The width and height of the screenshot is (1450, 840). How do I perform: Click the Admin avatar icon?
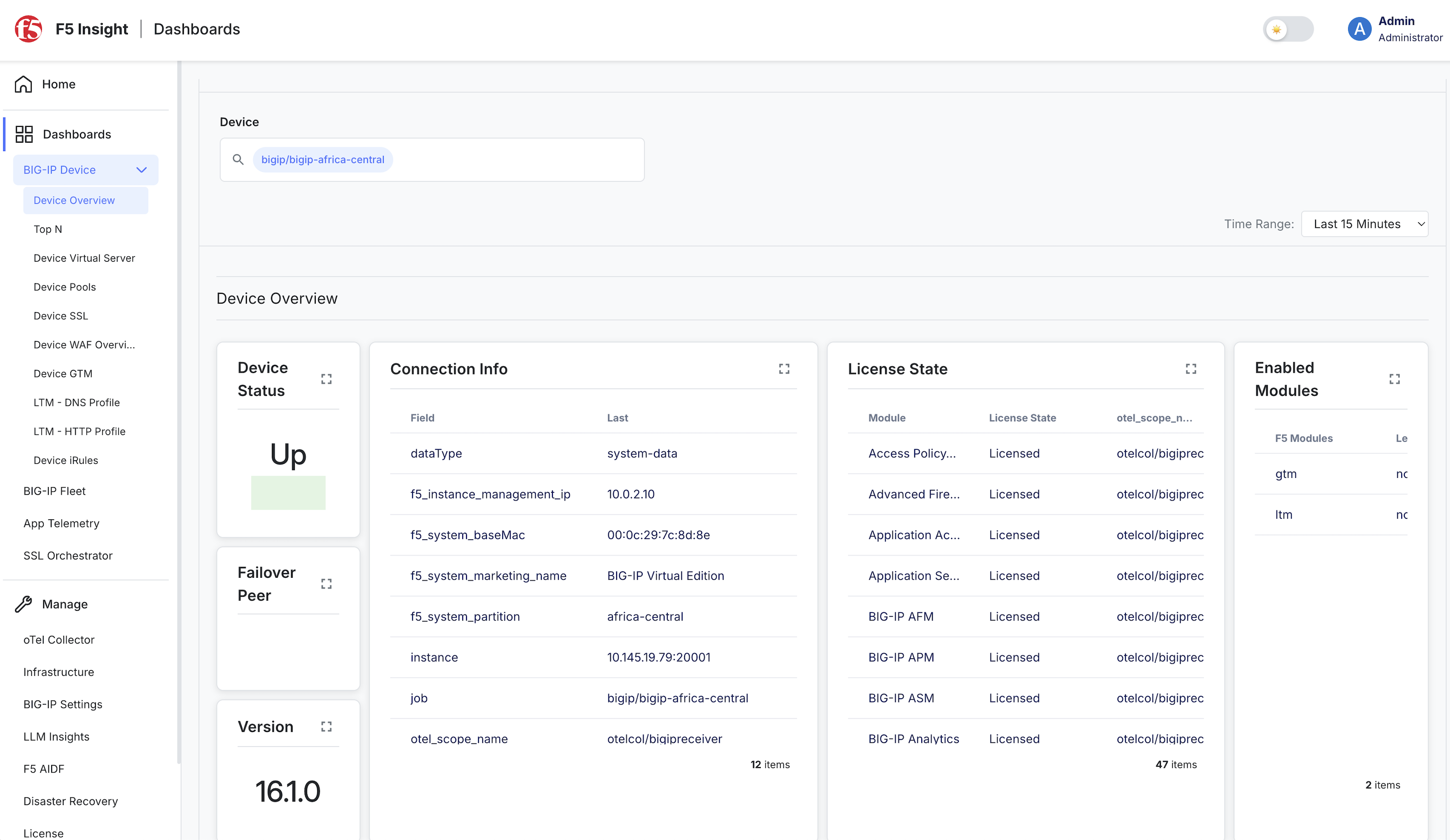pos(1360,29)
